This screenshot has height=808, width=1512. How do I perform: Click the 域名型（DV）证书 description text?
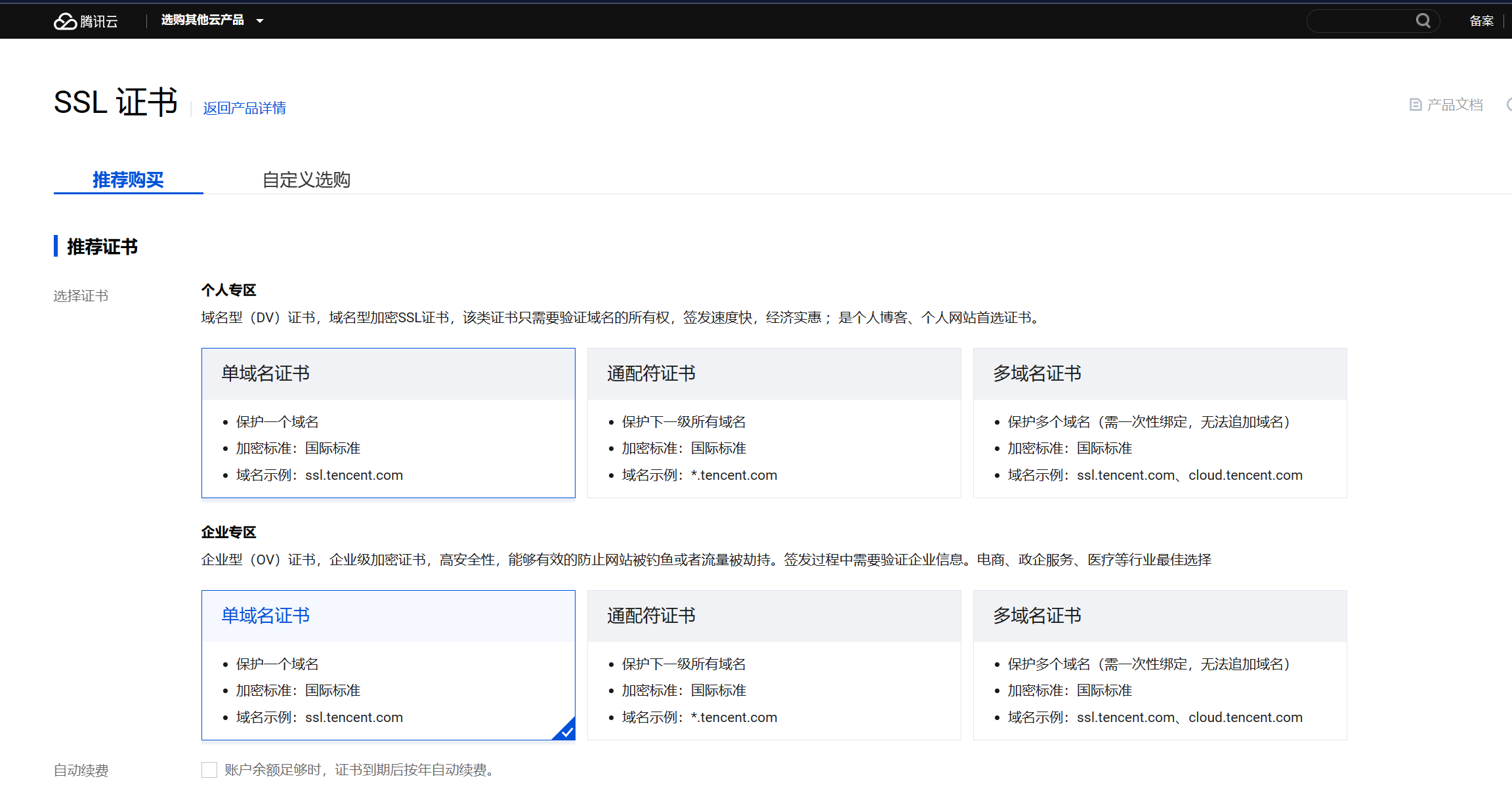pos(621,318)
